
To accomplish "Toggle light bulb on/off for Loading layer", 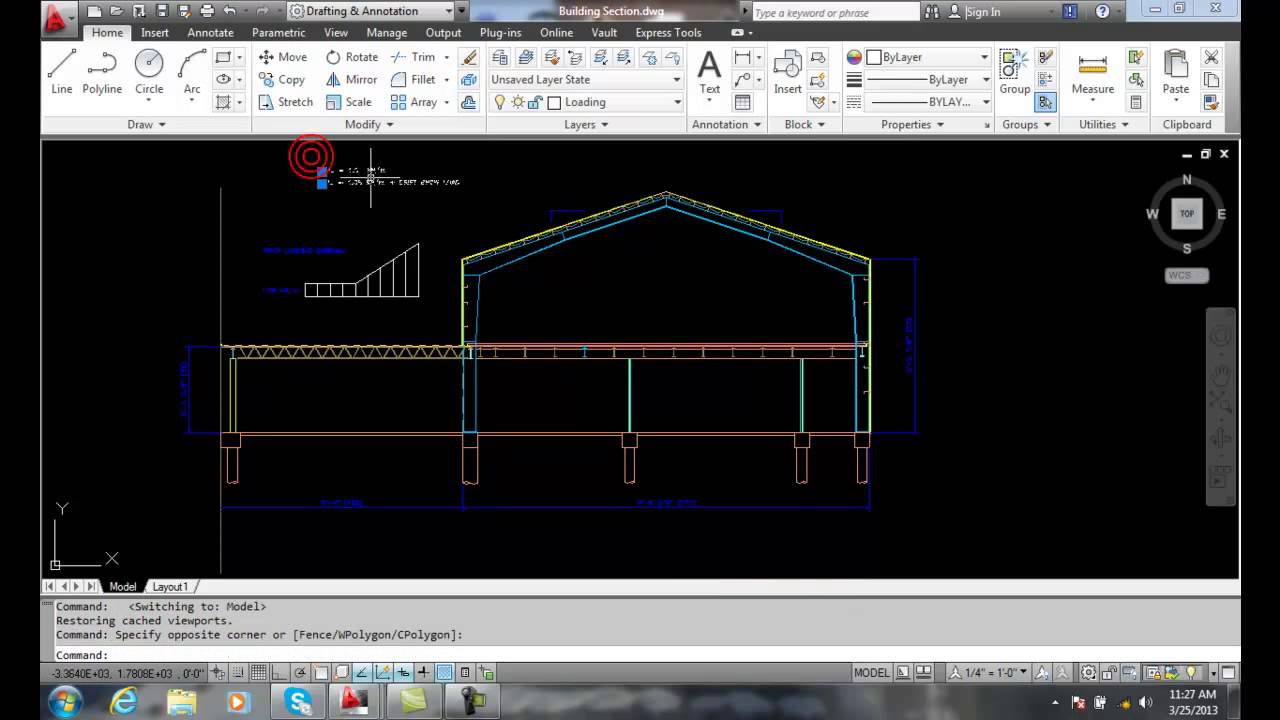I will pos(500,102).
